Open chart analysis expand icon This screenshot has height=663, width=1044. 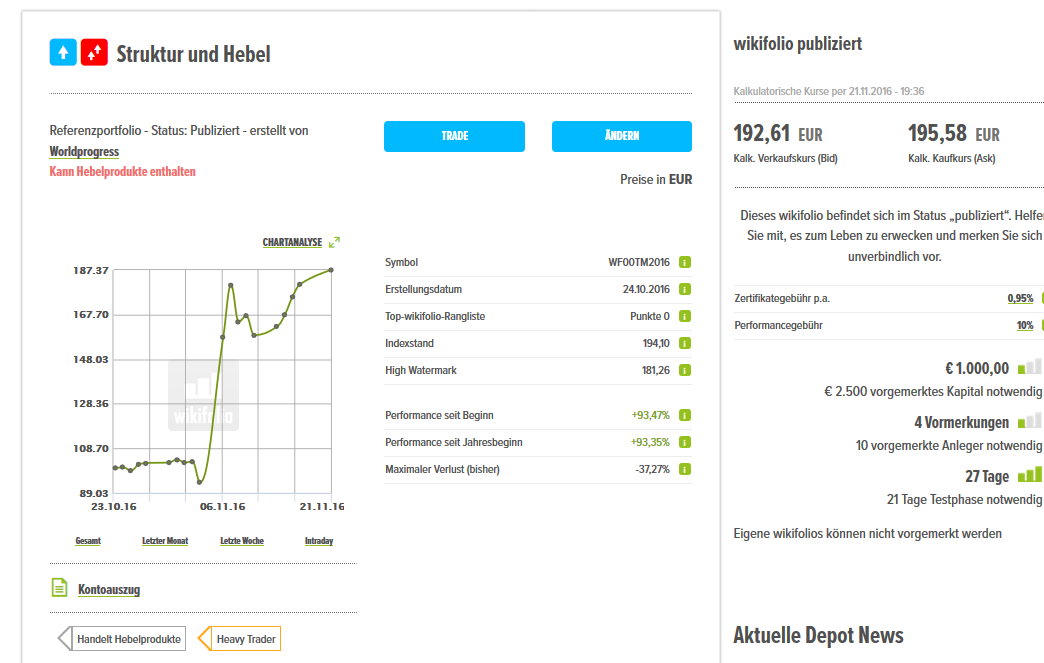point(335,242)
